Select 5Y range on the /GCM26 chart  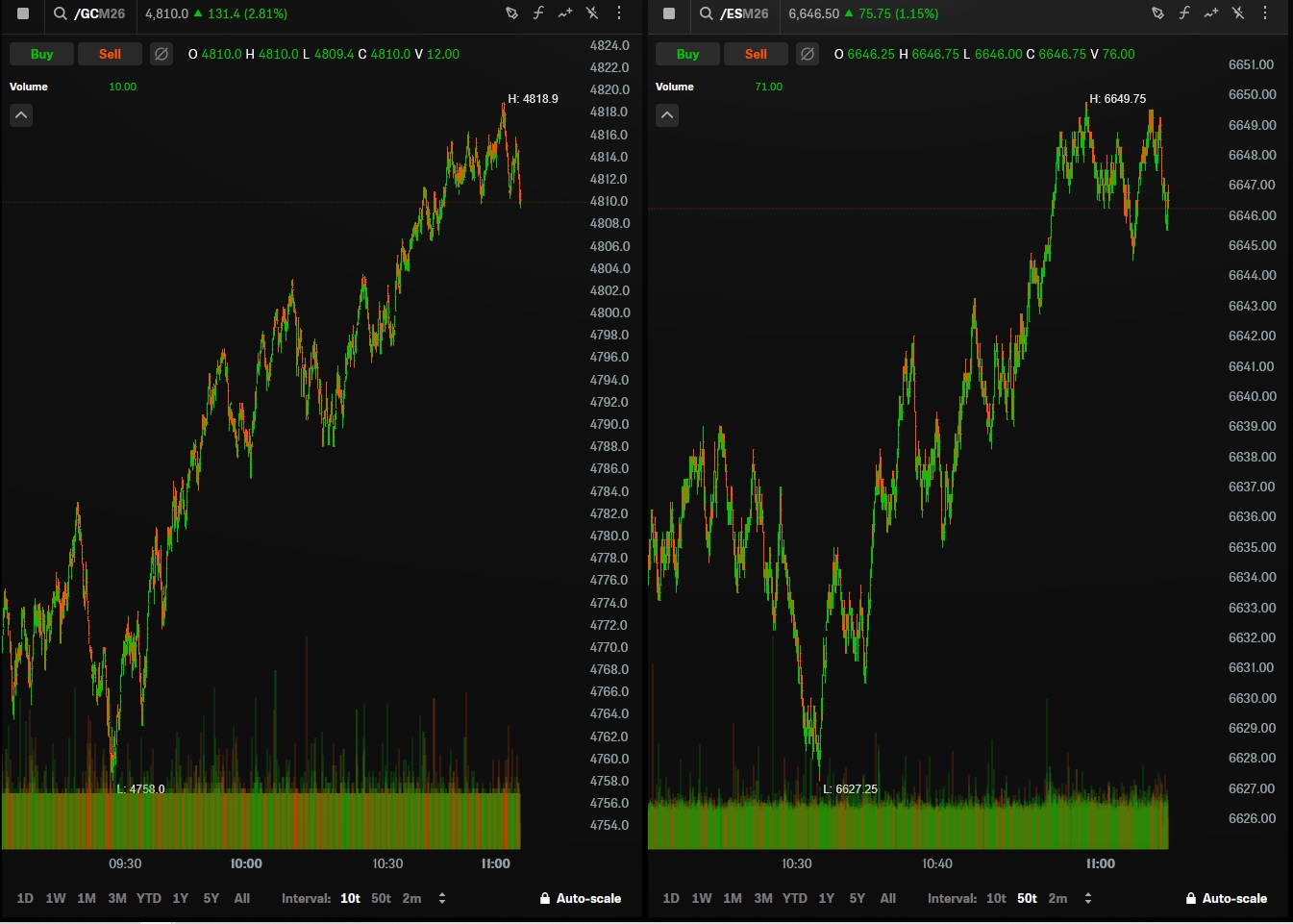tap(211, 898)
